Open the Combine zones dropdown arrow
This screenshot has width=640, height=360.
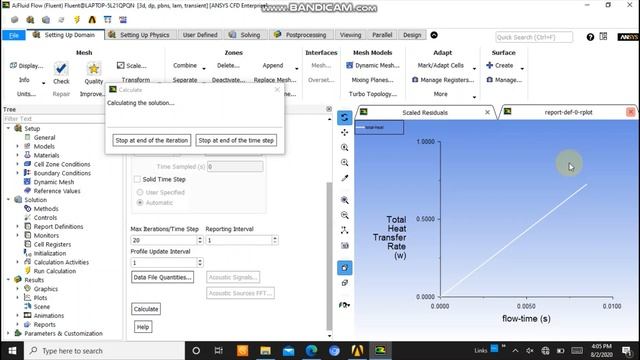tap(204, 68)
